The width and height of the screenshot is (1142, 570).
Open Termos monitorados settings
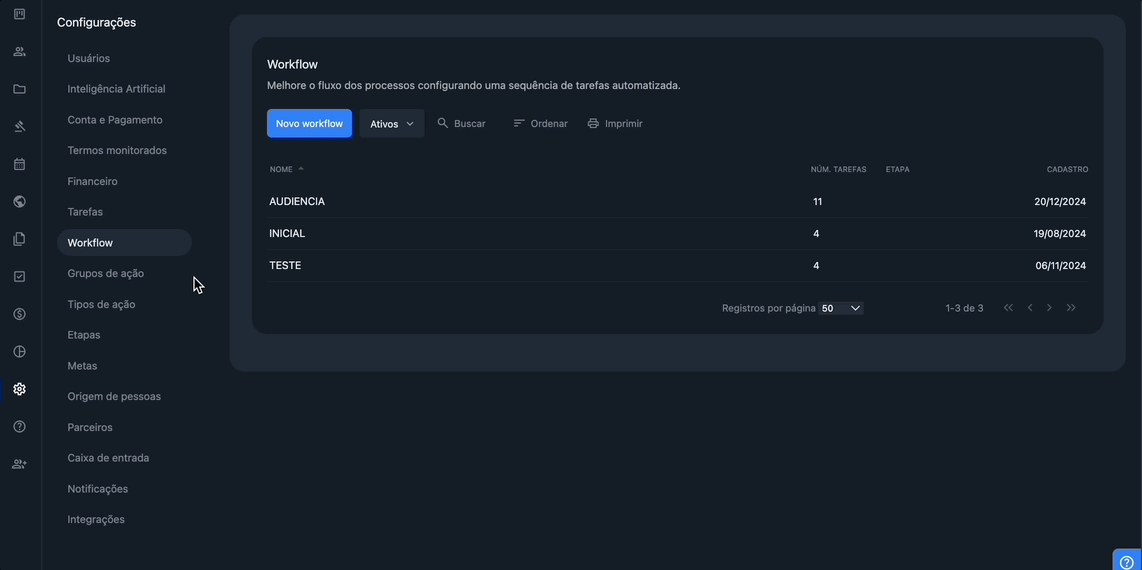117,151
